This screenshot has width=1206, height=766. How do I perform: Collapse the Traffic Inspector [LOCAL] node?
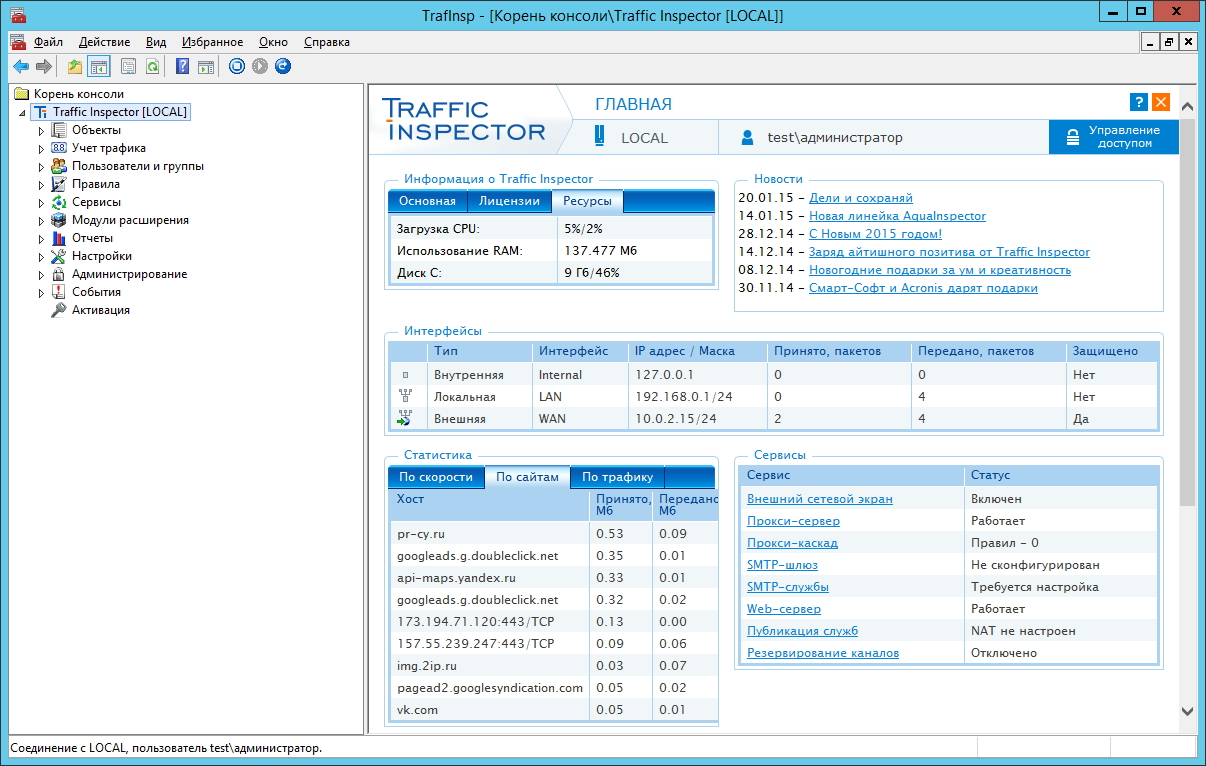click(x=23, y=113)
